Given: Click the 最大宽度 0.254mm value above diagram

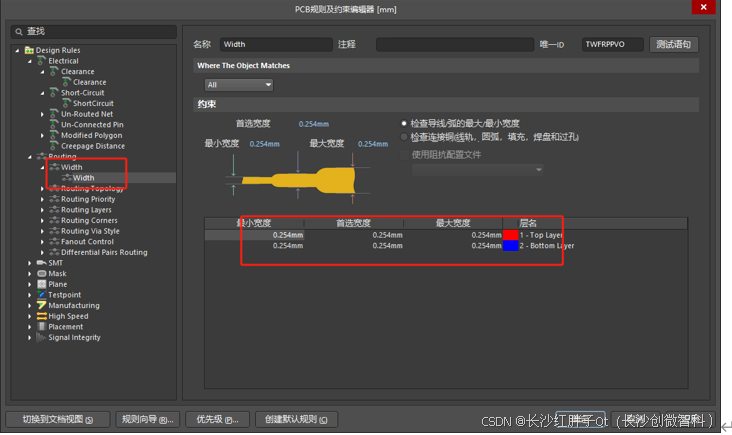Looking at the screenshot, I should [x=373, y=144].
